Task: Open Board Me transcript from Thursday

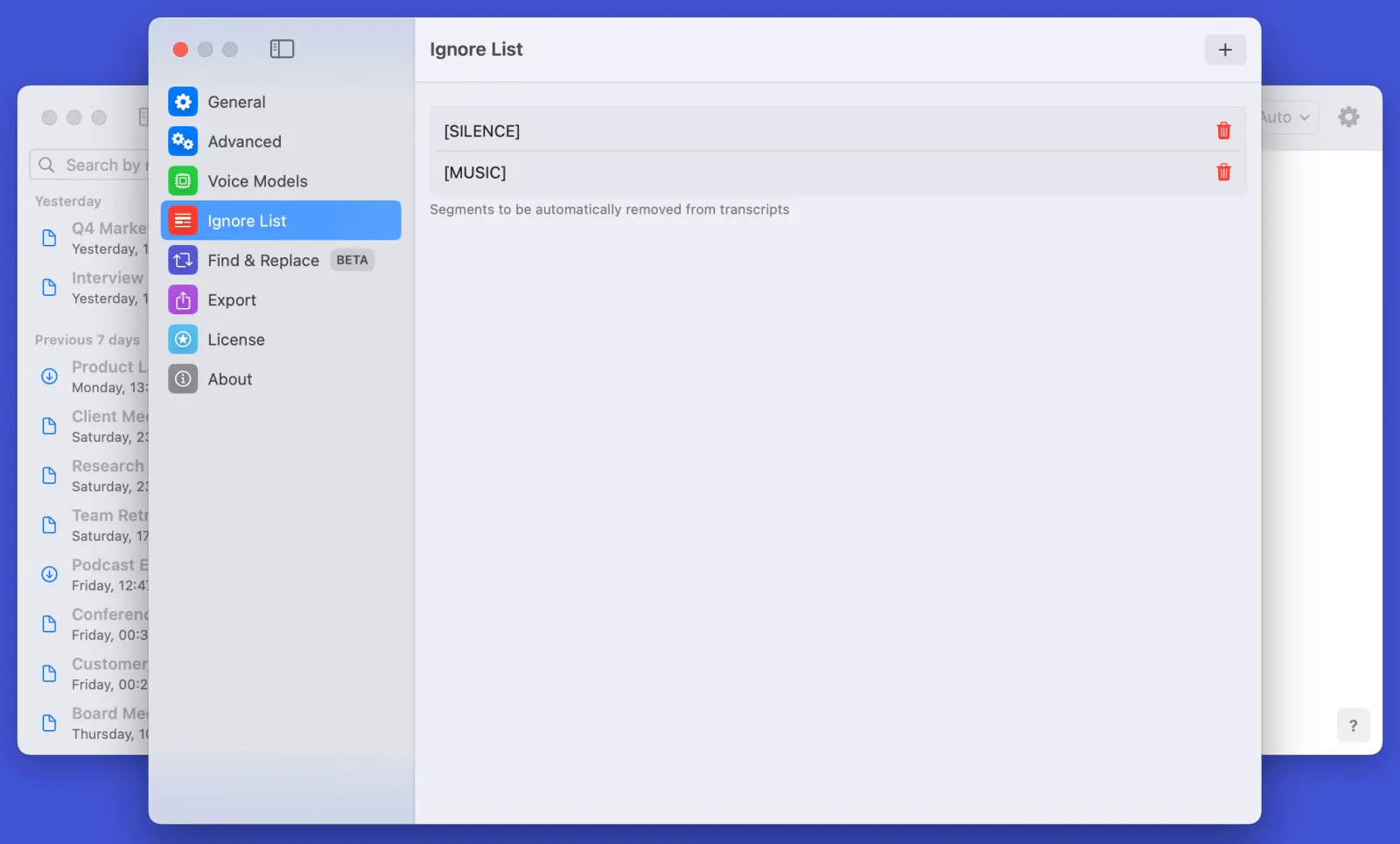Action: click(x=91, y=723)
